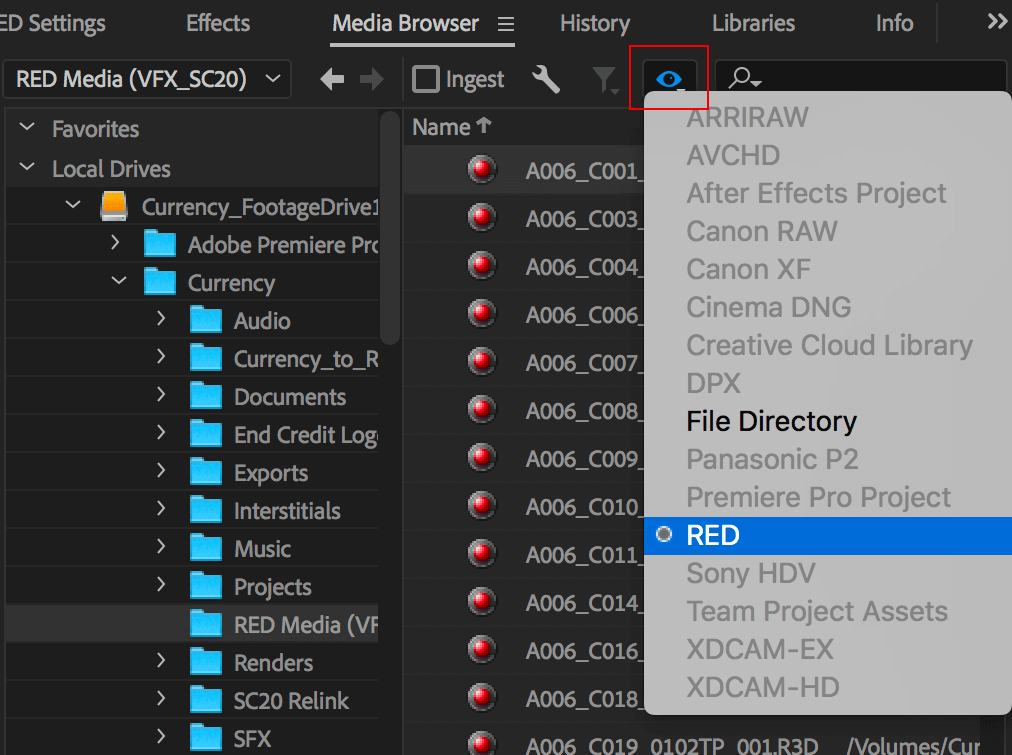Expand the Audio folder
Image resolution: width=1012 pixels, height=755 pixels.
[161, 320]
